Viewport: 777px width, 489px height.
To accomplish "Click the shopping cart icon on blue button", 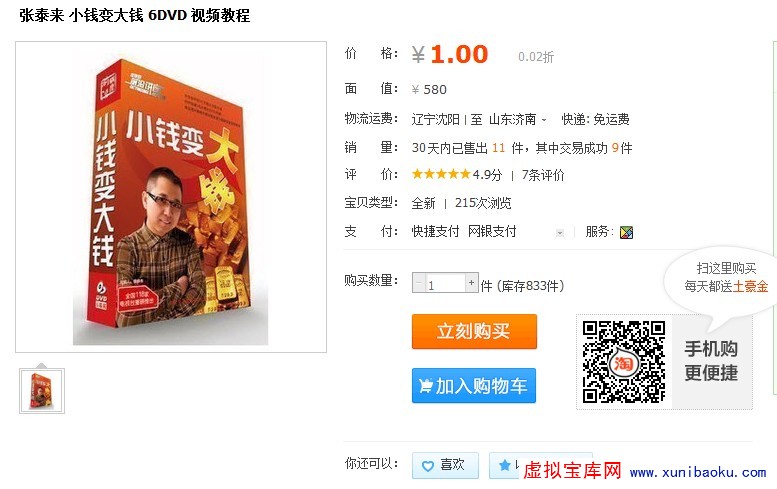I will pyautogui.click(x=426, y=385).
